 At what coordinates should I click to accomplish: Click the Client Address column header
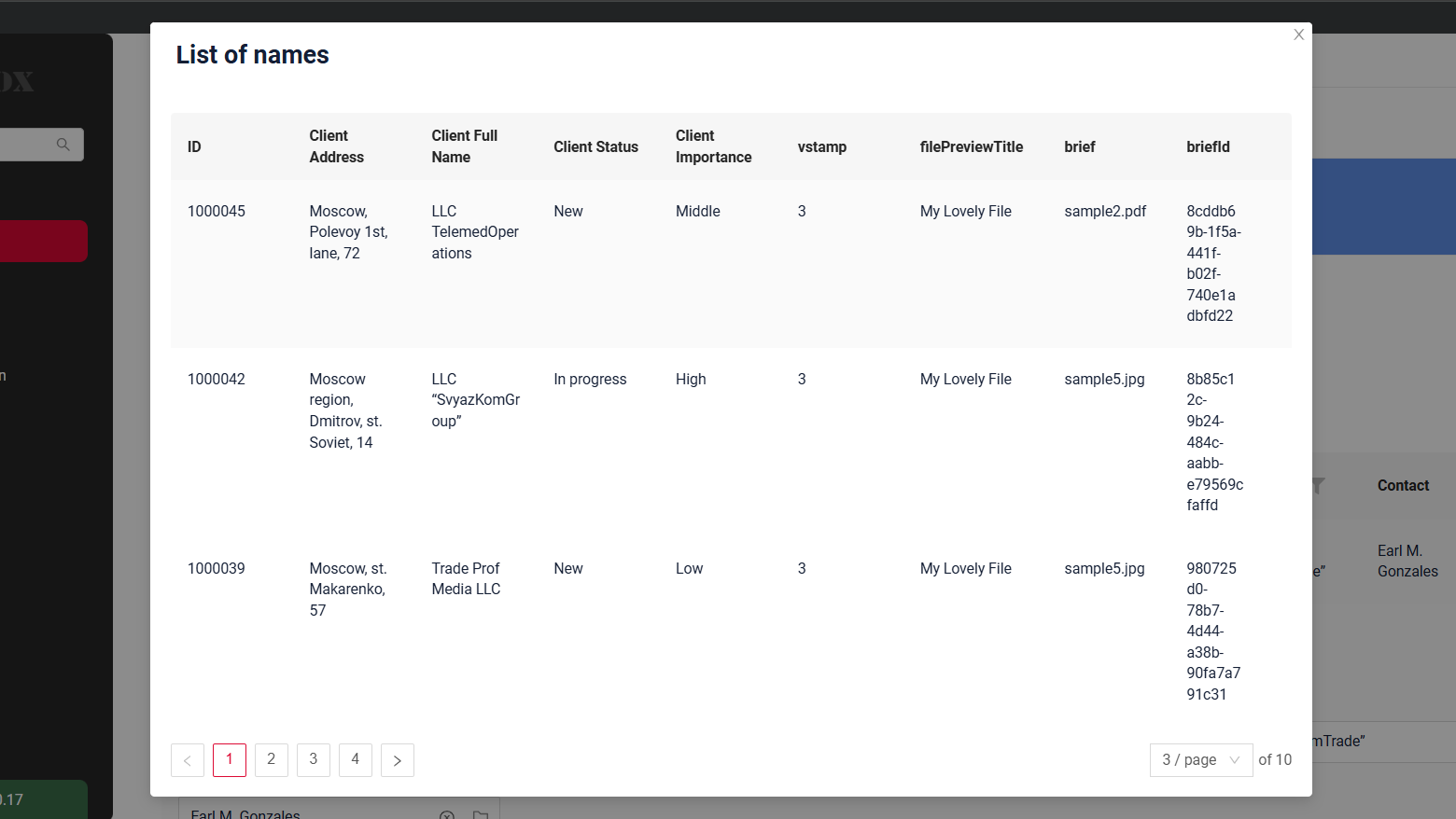tap(336, 146)
